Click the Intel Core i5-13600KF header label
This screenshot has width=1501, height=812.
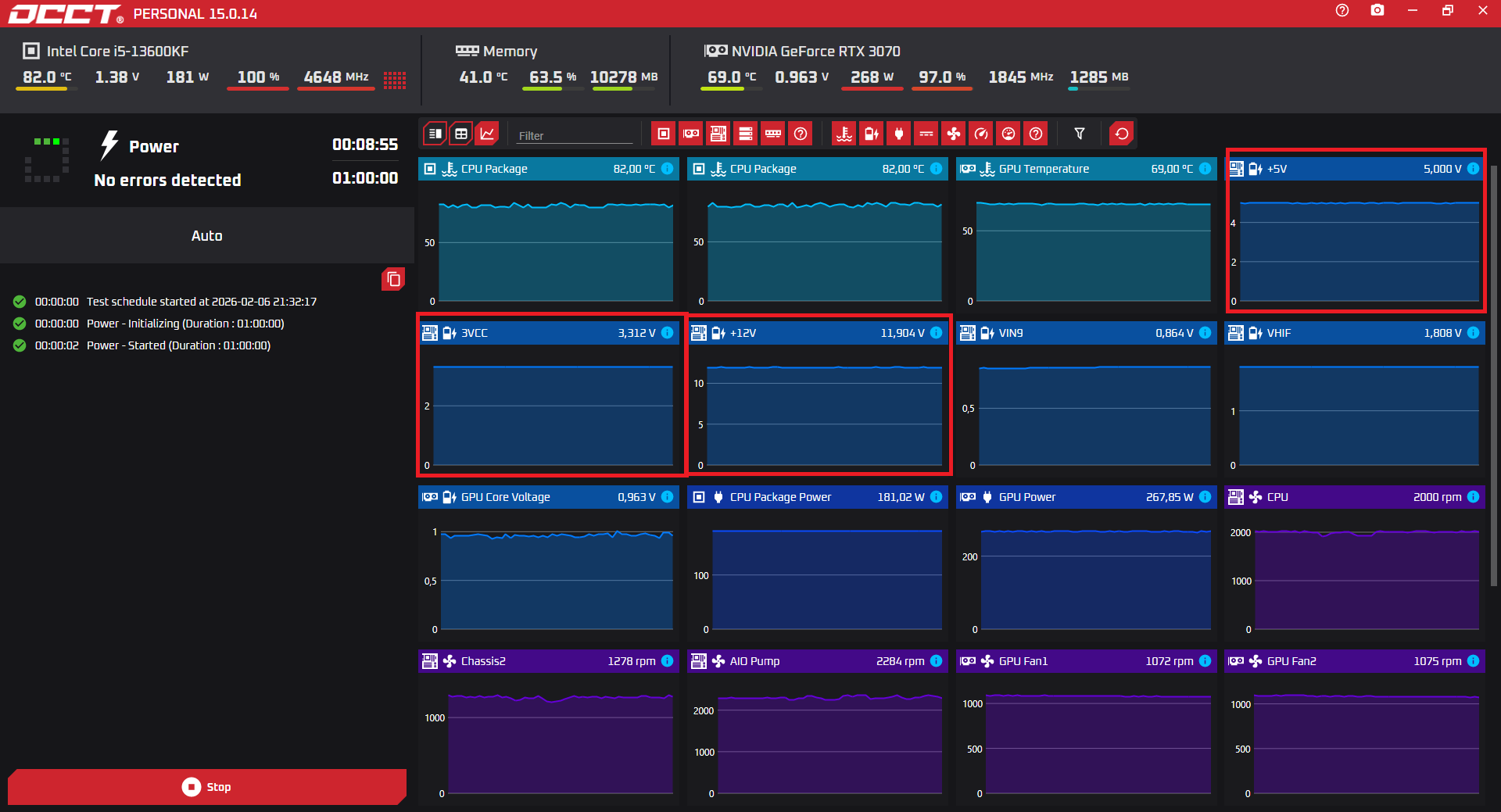point(117,51)
